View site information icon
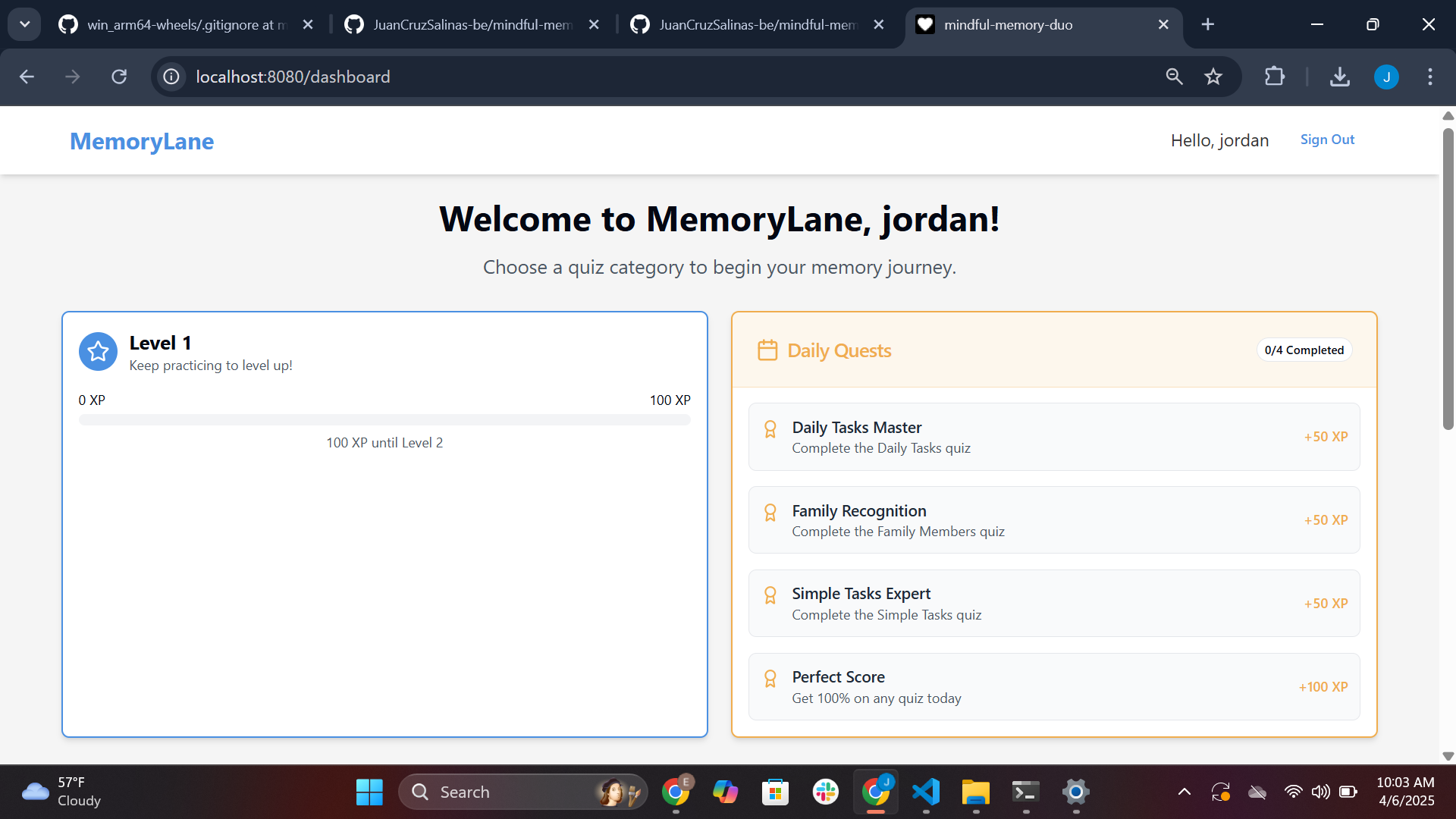This screenshot has width=1456, height=819. [x=171, y=77]
